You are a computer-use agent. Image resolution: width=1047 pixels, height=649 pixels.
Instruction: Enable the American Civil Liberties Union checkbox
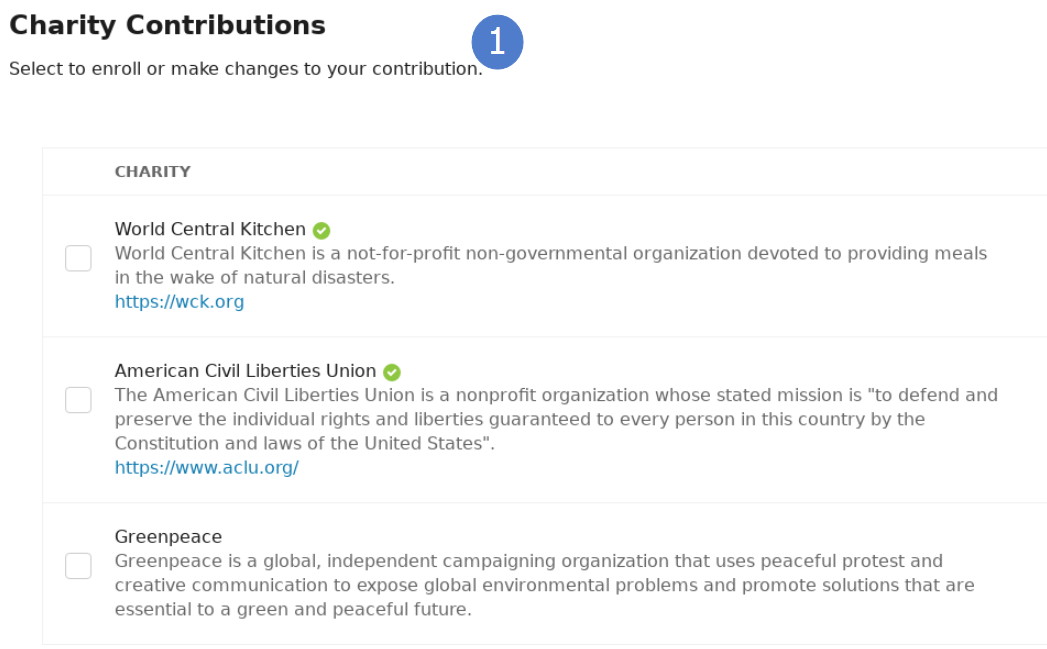pos(78,401)
